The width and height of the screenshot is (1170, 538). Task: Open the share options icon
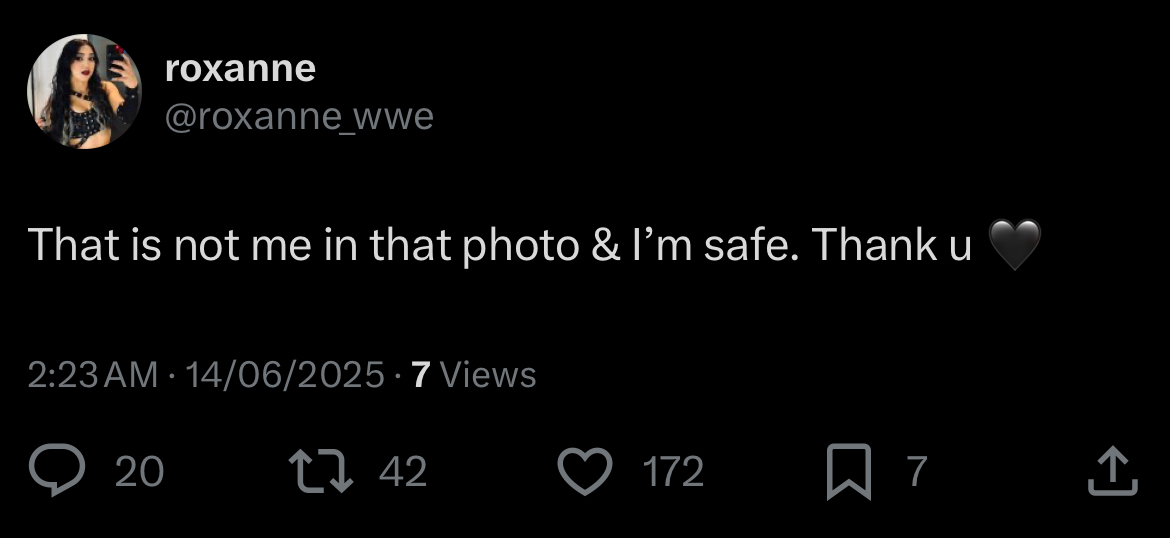pyautogui.click(x=1112, y=472)
